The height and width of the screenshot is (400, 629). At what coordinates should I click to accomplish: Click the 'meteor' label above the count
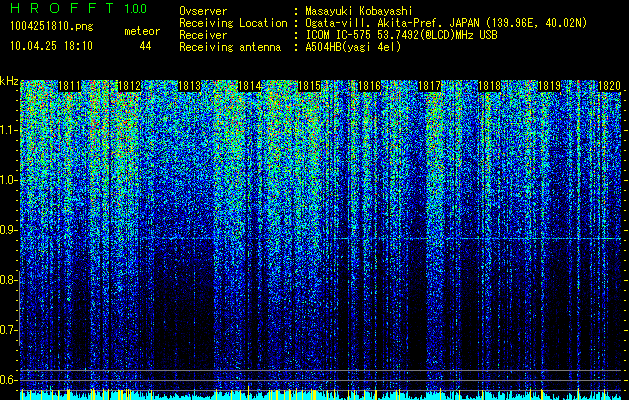(142, 31)
